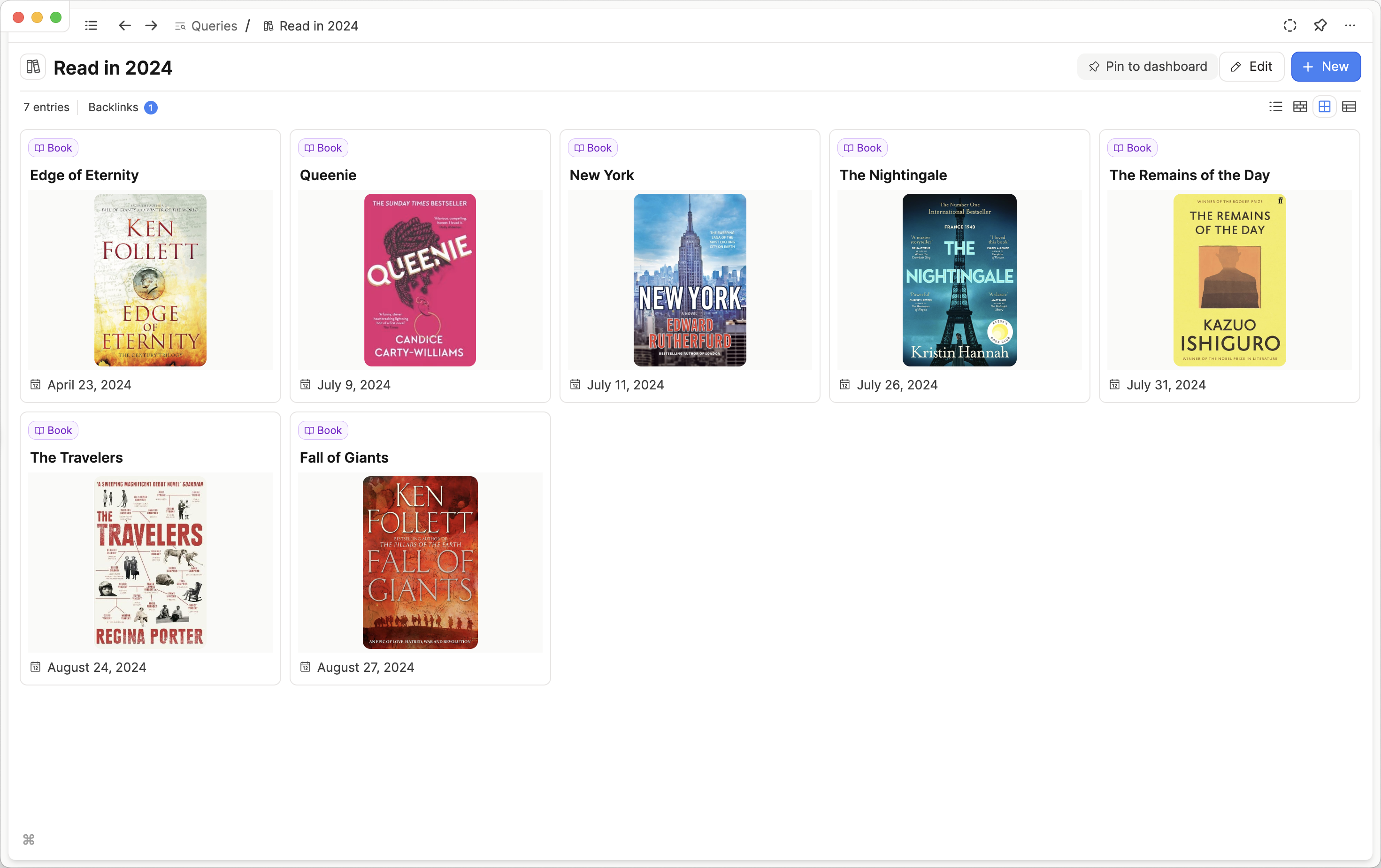Click the Read in 2024 breadcrumb

[x=311, y=26]
